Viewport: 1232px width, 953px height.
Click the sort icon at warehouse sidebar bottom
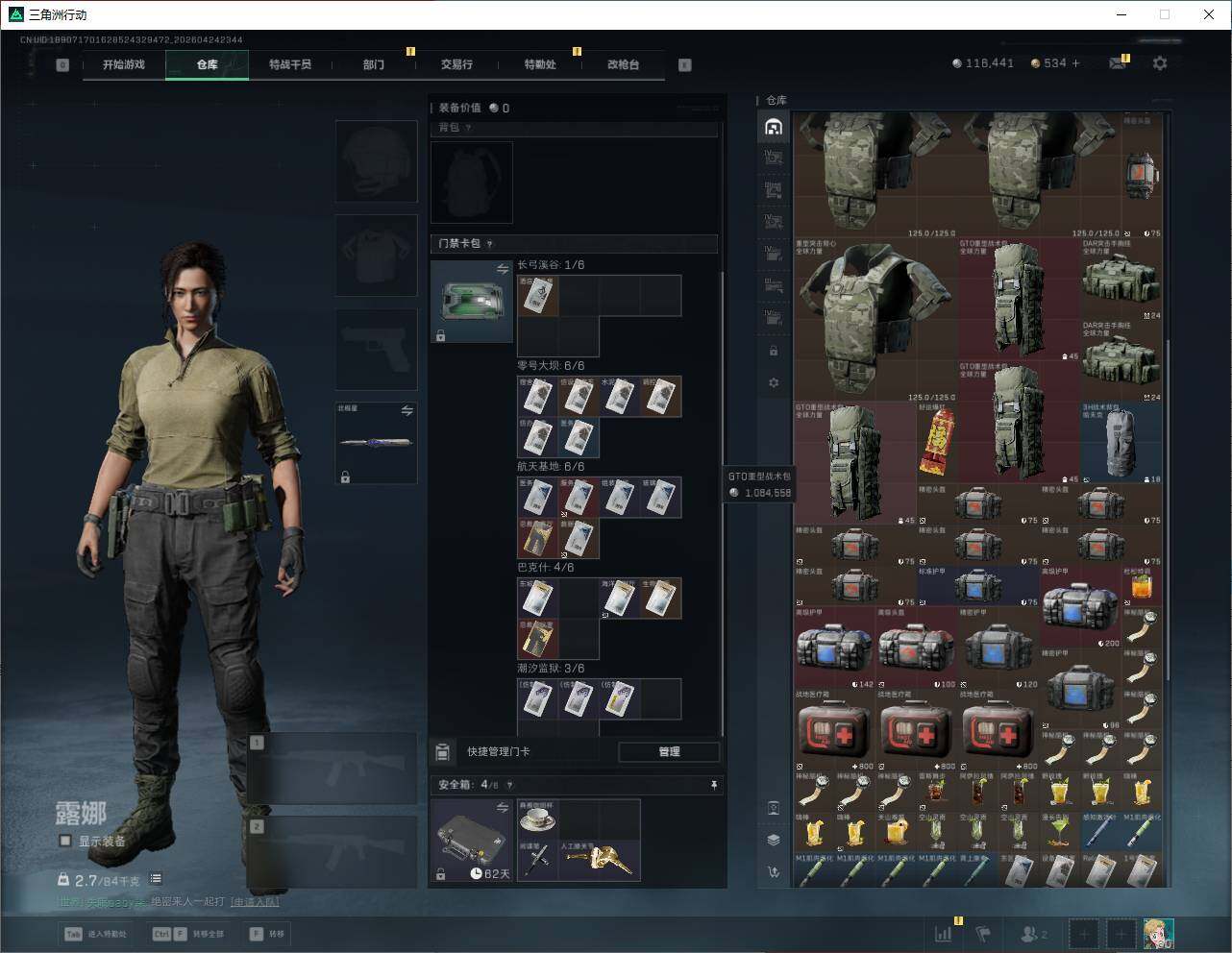coord(774,872)
